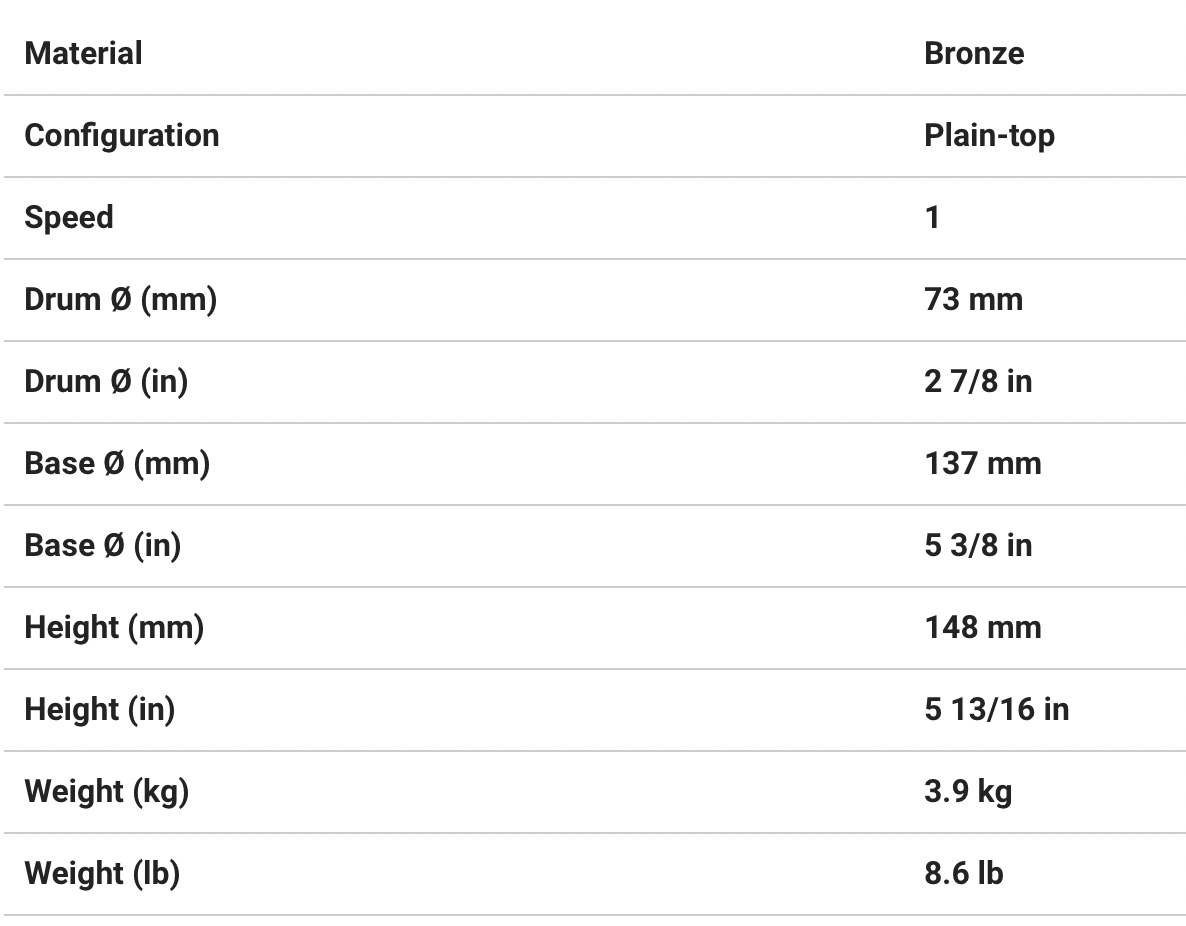Click the Drum Ø (mm) label
1186x926 pixels.
point(120,299)
